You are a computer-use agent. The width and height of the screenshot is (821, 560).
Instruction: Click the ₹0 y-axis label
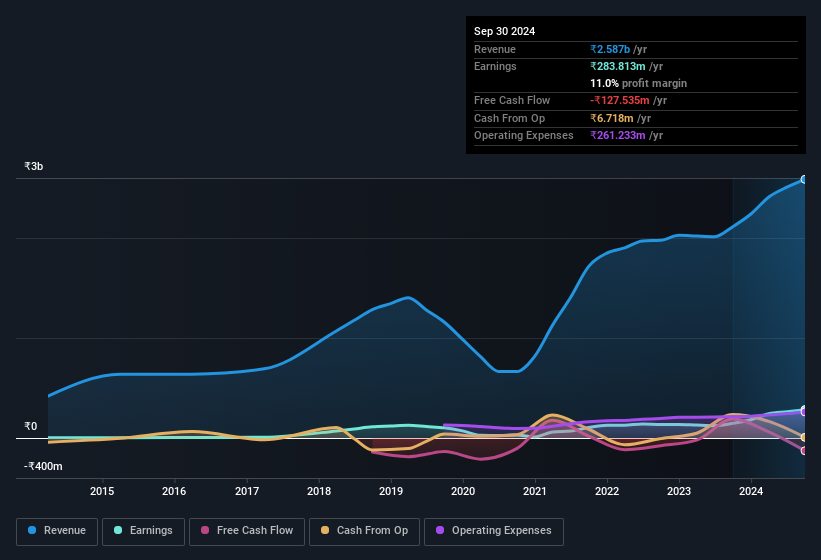coord(31,426)
